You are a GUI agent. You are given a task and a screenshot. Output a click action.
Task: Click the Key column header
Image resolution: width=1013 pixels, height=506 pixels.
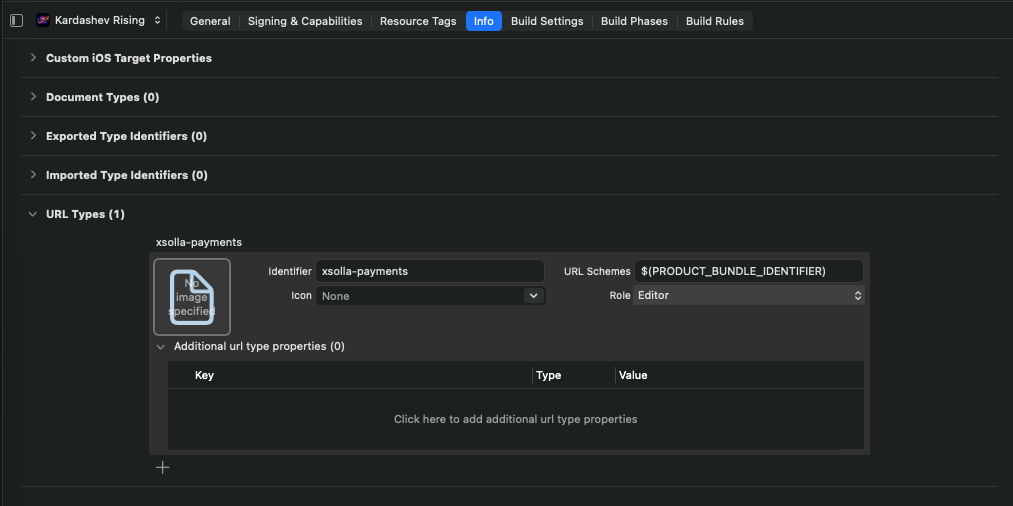(x=204, y=375)
